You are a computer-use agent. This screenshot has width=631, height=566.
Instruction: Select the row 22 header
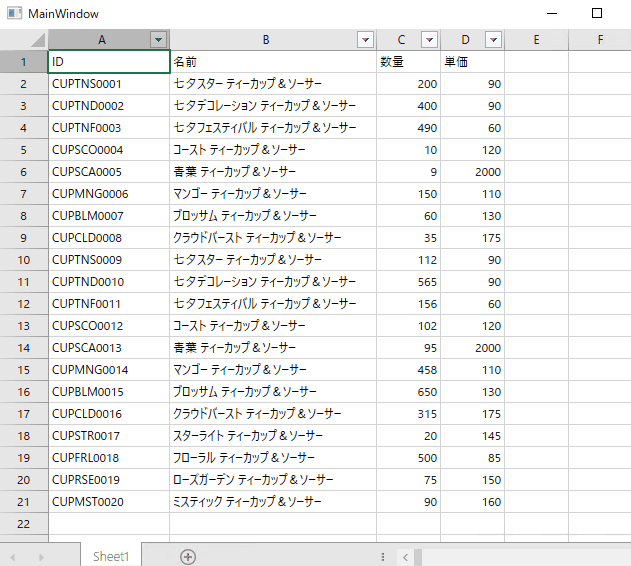pyautogui.click(x=23, y=524)
